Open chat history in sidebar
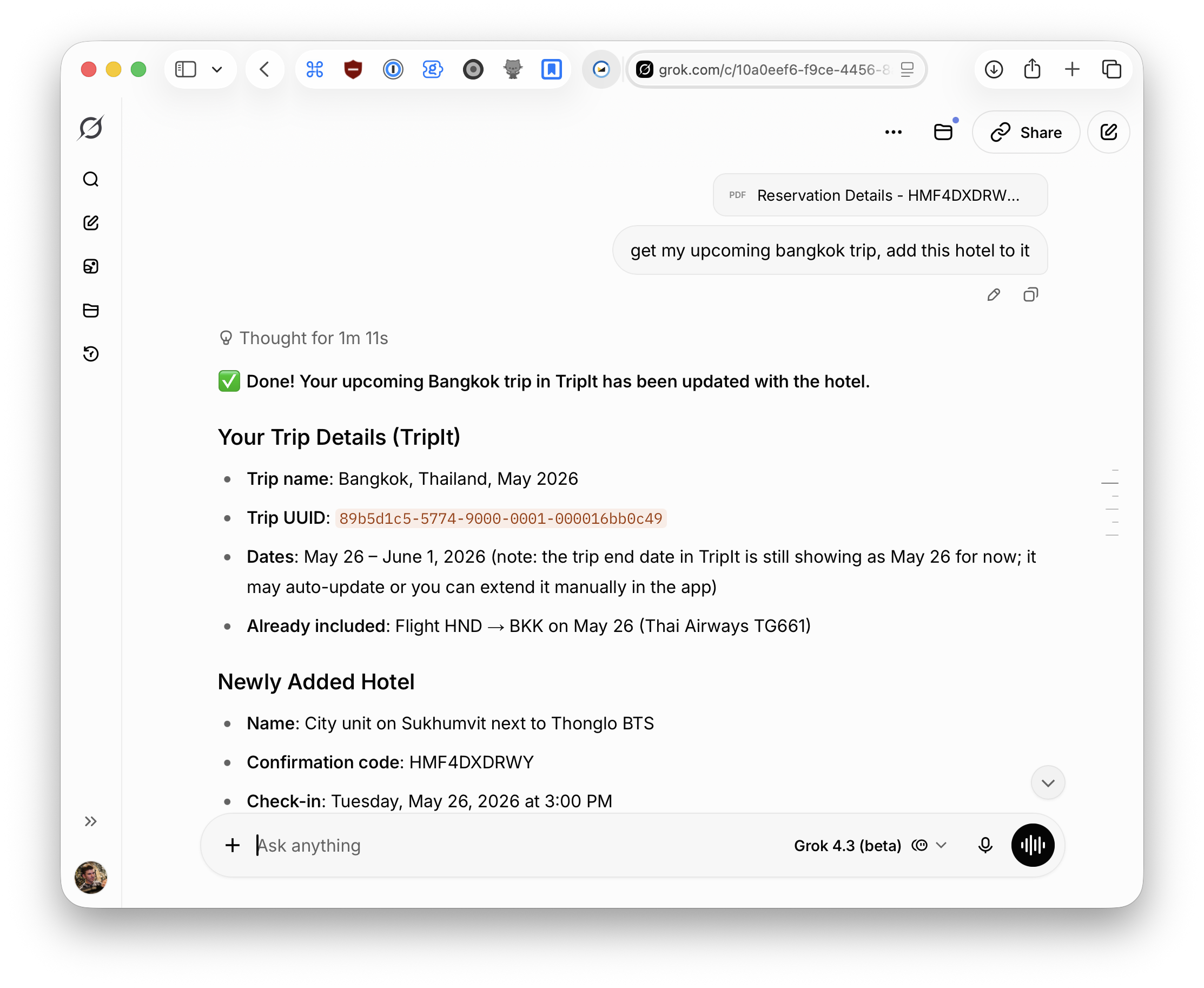 point(91,353)
